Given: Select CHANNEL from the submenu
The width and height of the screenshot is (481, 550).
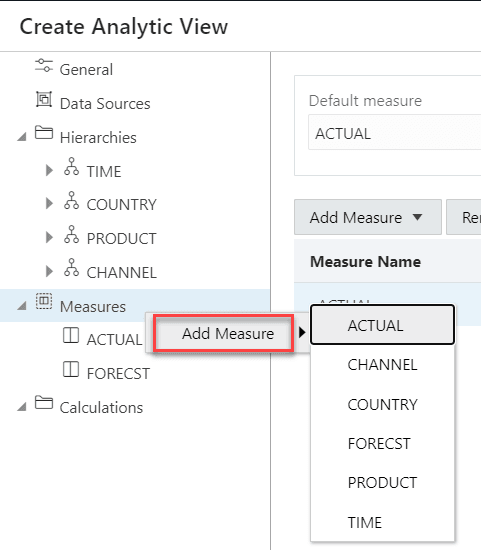Looking at the screenshot, I should (x=382, y=364).
